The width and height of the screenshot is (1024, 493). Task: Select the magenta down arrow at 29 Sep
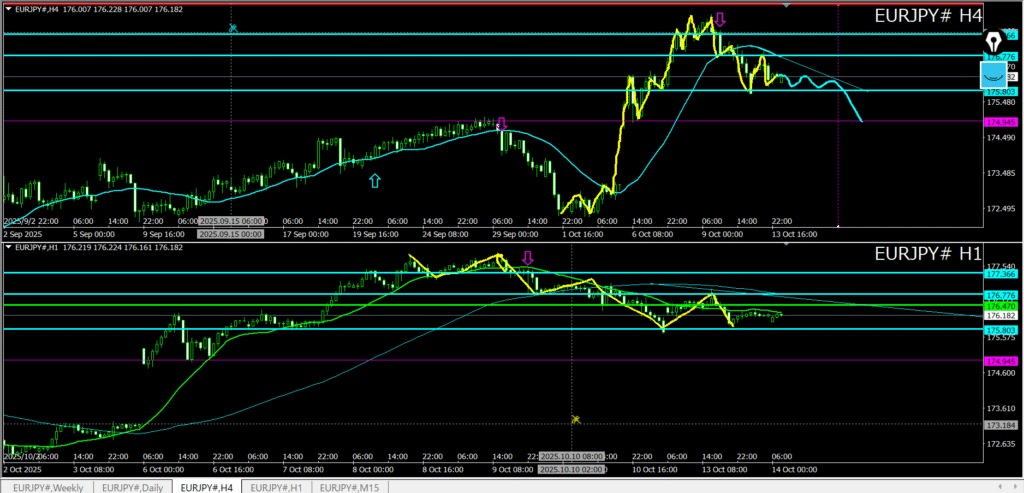coord(502,123)
